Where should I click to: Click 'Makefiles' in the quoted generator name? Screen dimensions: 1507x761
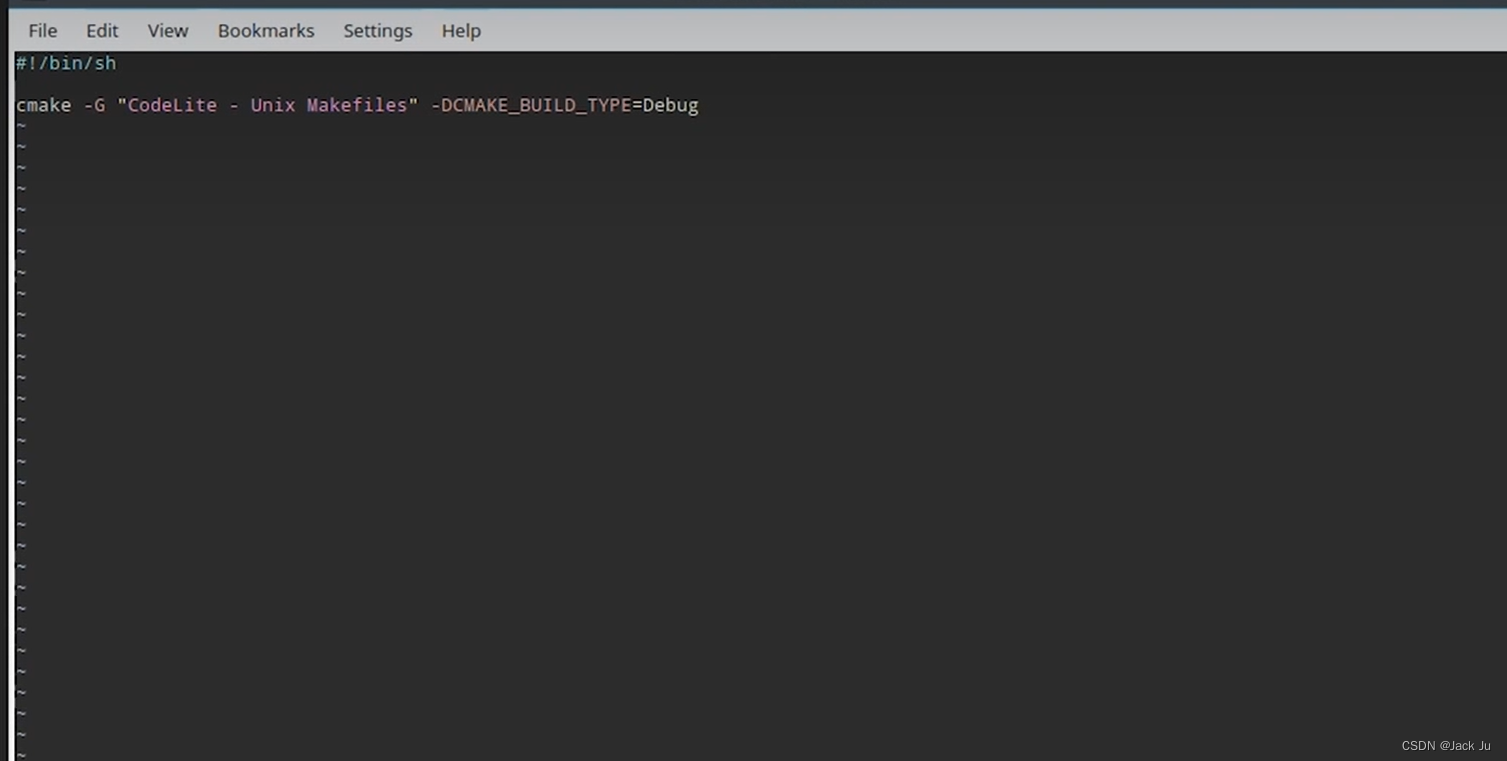pyautogui.click(x=357, y=105)
